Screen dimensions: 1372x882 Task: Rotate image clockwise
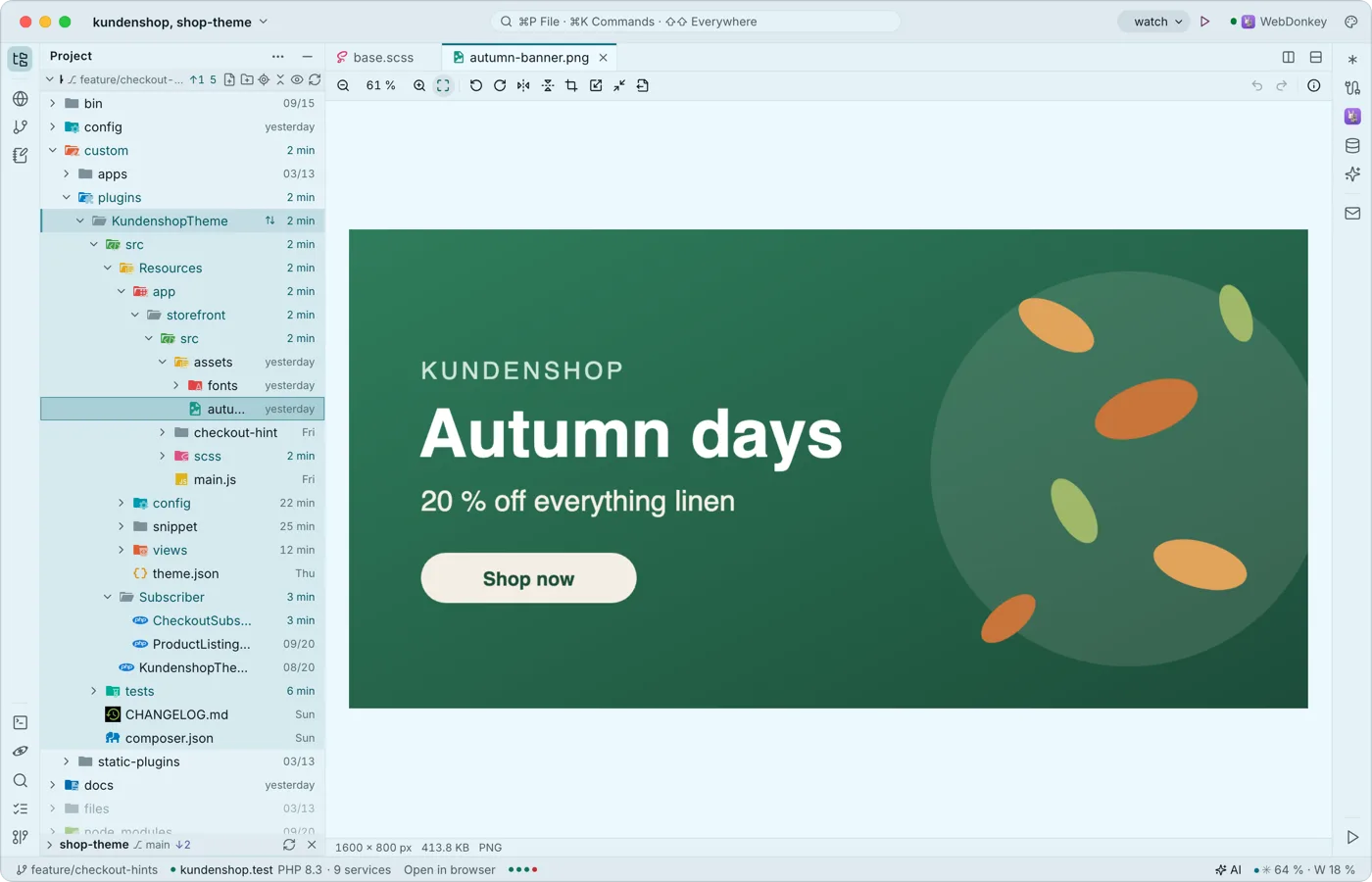pos(500,86)
